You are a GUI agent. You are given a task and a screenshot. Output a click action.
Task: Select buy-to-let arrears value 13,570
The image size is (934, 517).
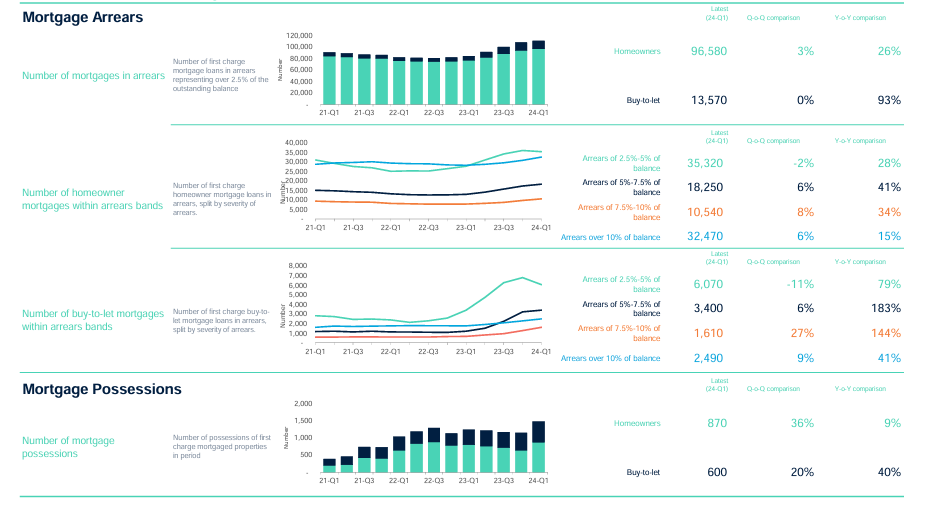point(709,100)
